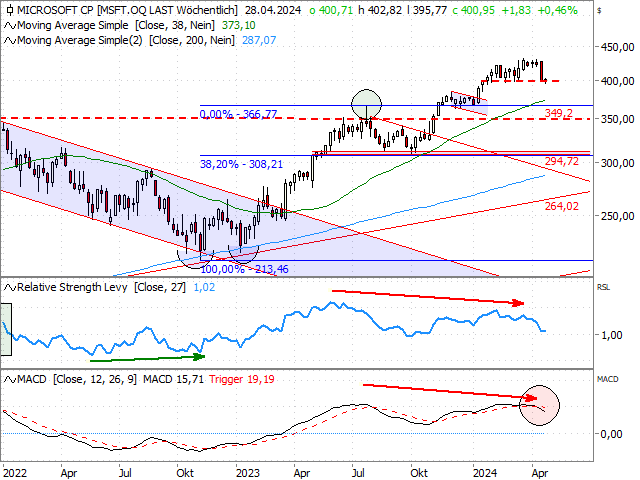The height and width of the screenshot is (480, 640).
Task: Click the 400,00 price axis label
Action: (x=618, y=81)
